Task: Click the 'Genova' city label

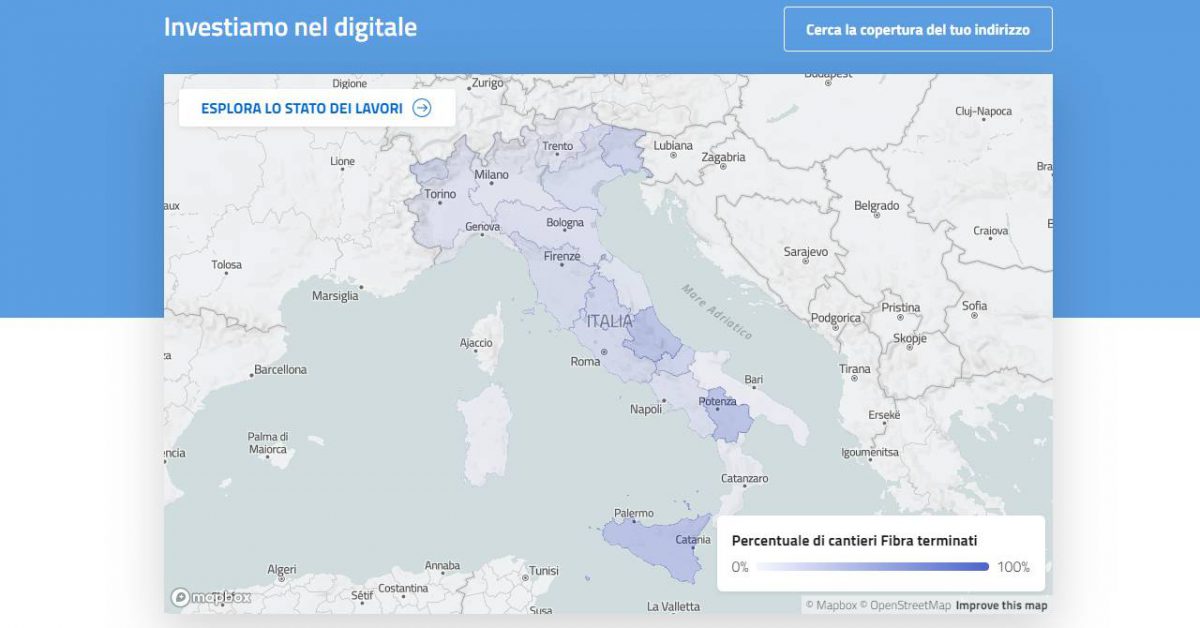Action: tap(482, 227)
